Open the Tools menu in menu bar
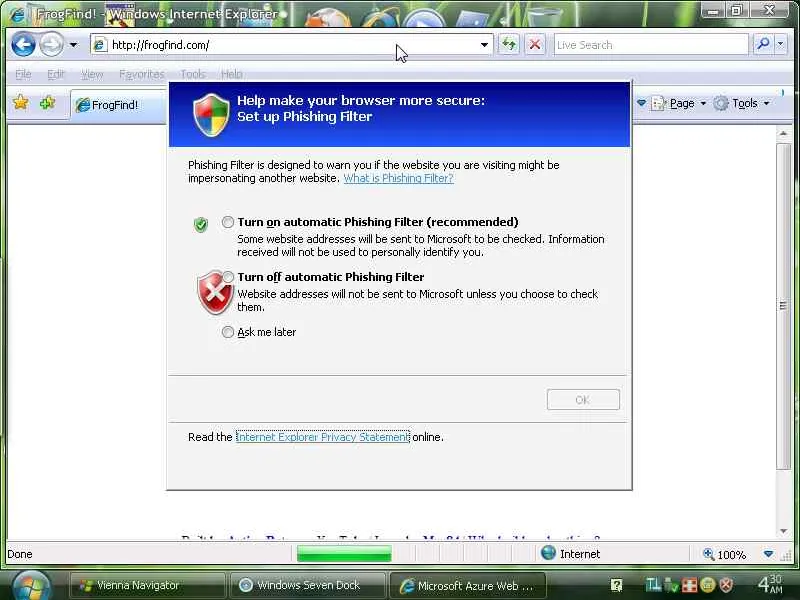800x600 pixels. [193, 74]
